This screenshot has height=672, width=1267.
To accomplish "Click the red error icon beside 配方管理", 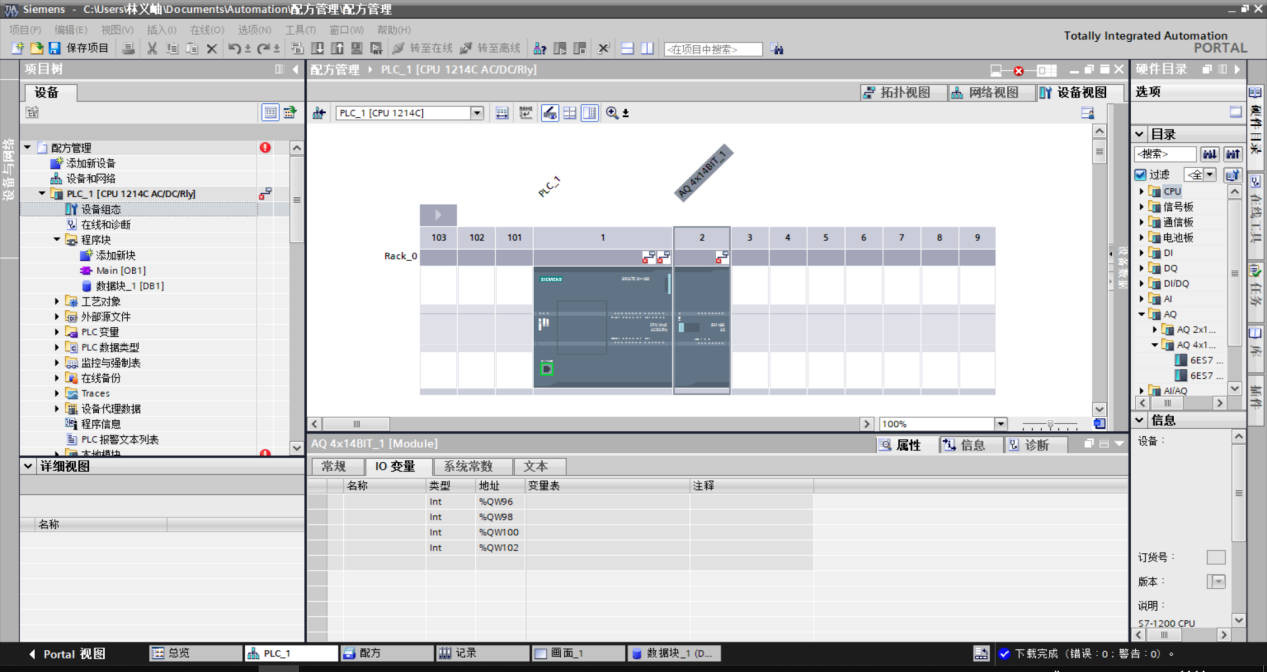I will (x=265, y=147).
